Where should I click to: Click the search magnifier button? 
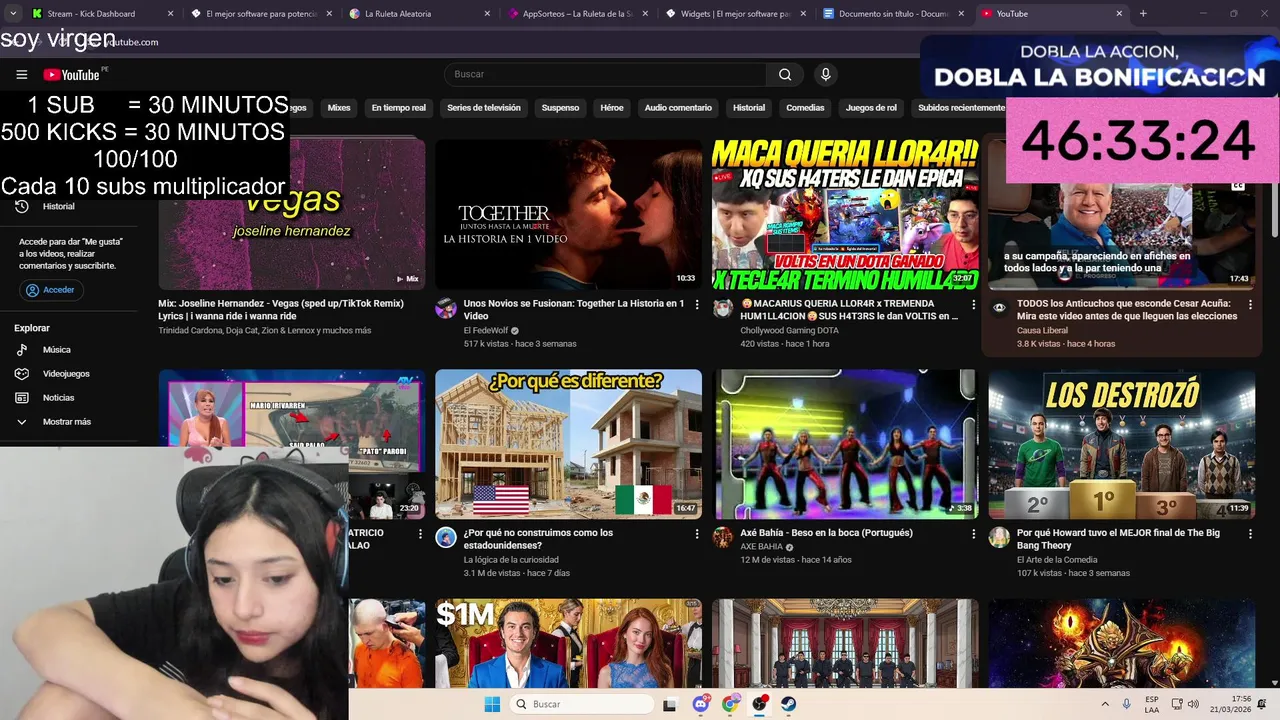click(785, 74)
